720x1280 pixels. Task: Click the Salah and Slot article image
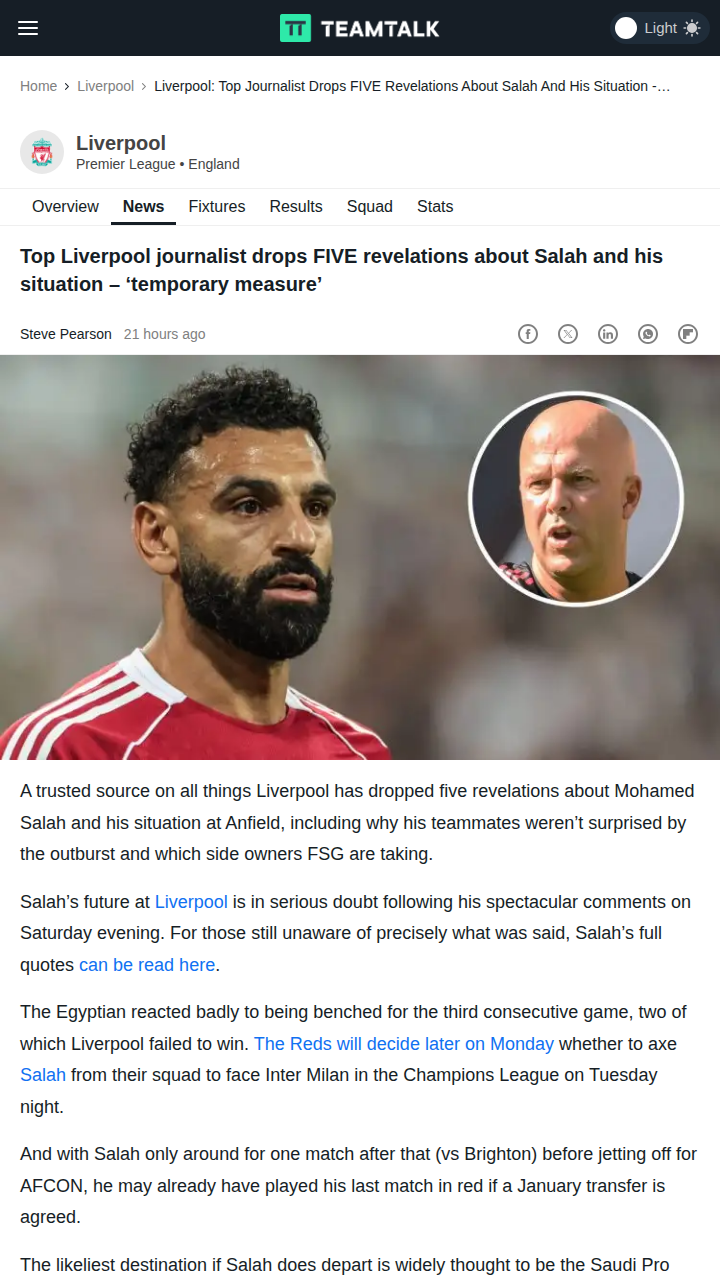(x=360, y=557)
